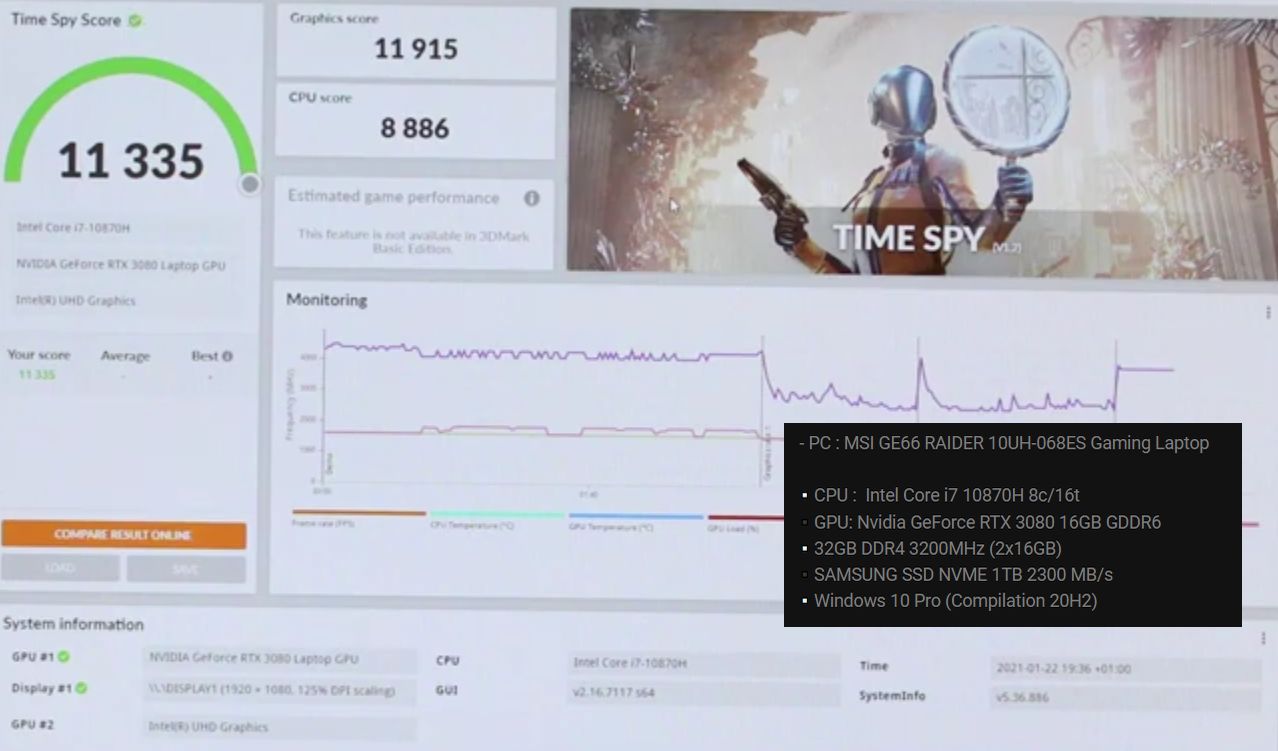Click the green check beside Time Spy Score
This screenshot has width=1278, height=751.
pos(135,20)
